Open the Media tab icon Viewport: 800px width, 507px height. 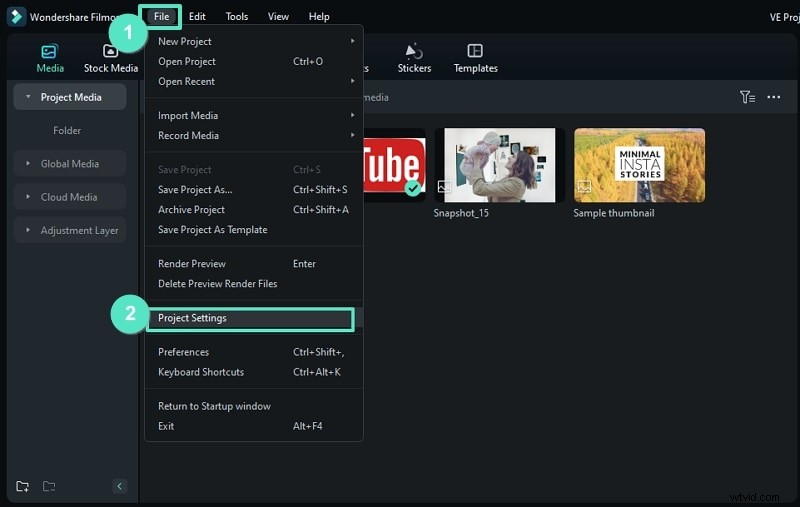click(x=49, y=52)
